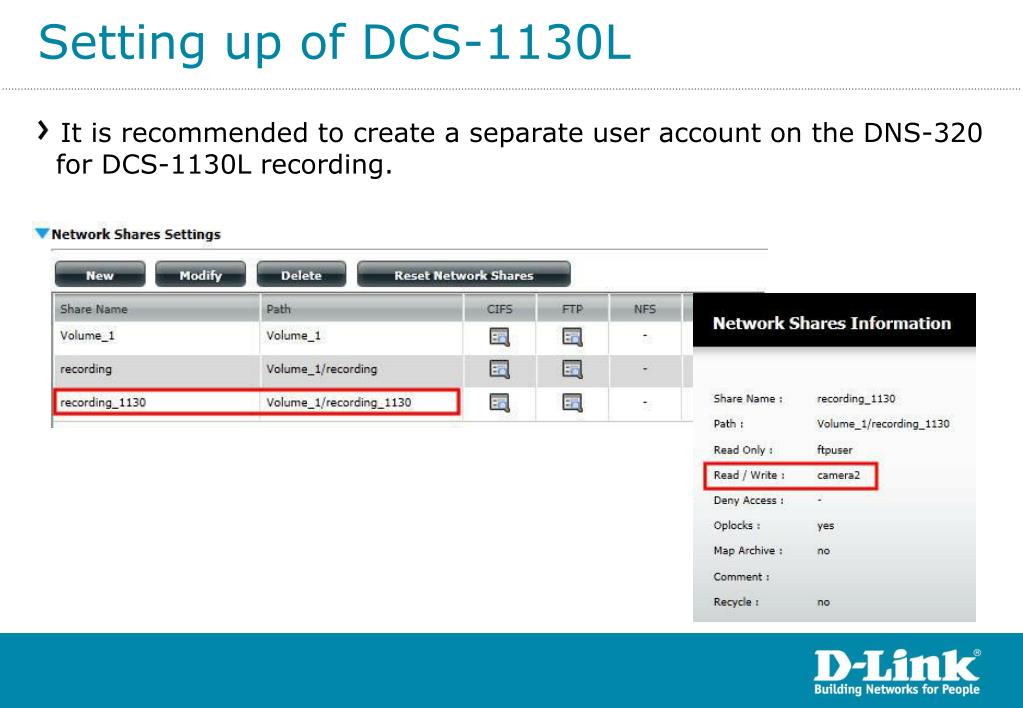Collapse the Network Shares Settings section
Viewport: 1023px width, 708px height.
(42, 233)
